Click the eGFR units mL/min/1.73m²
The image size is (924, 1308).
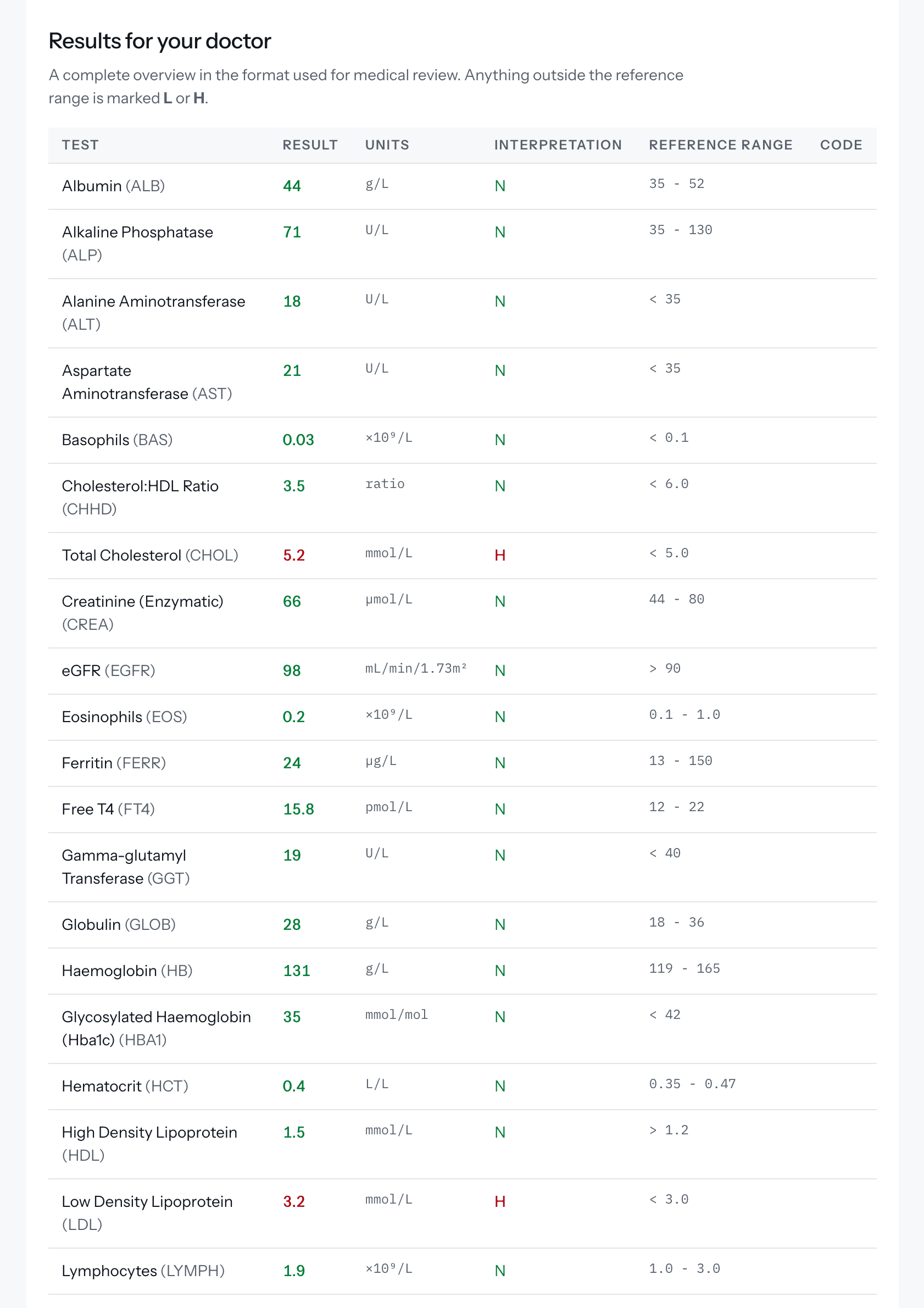(x=416, y=668)
